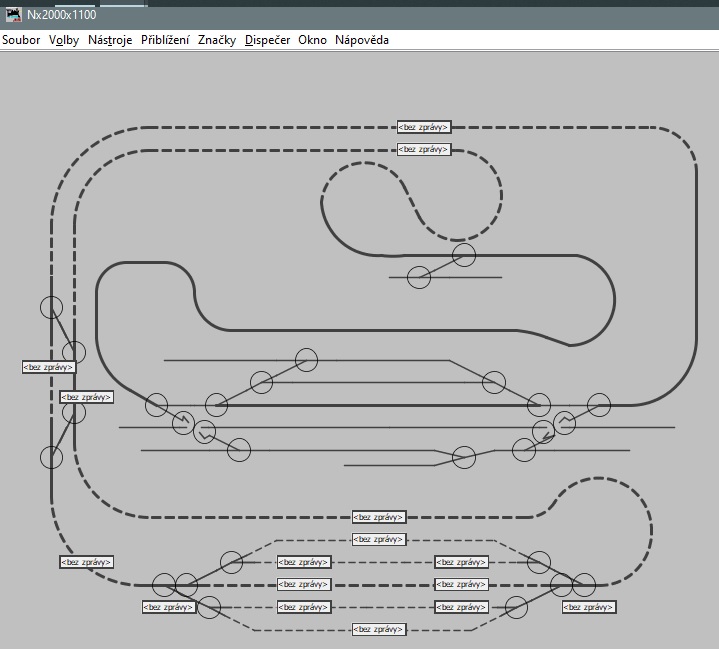719x649 pixels.
Task: Toggle left zigzag slip turnout nearest the left edge
Action: (x=182, y=423)
